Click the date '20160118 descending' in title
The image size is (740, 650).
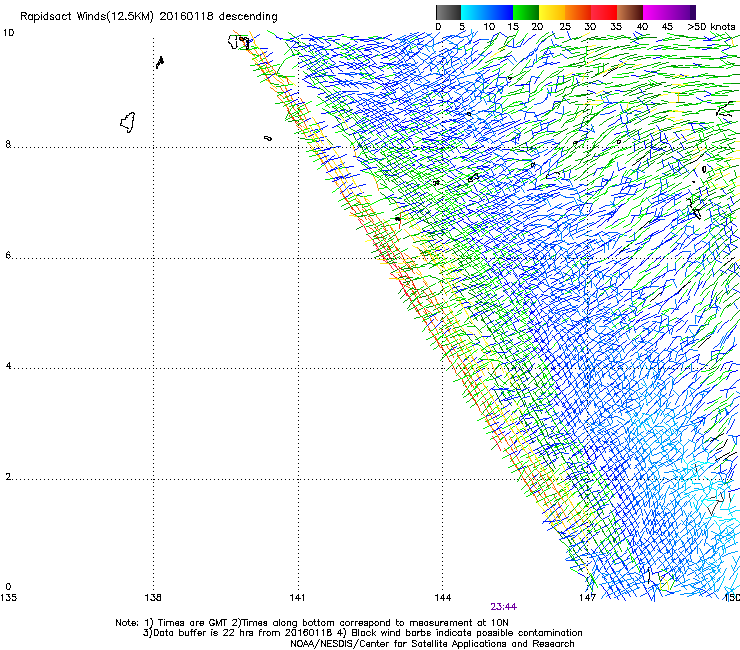[x=219, y=17]
